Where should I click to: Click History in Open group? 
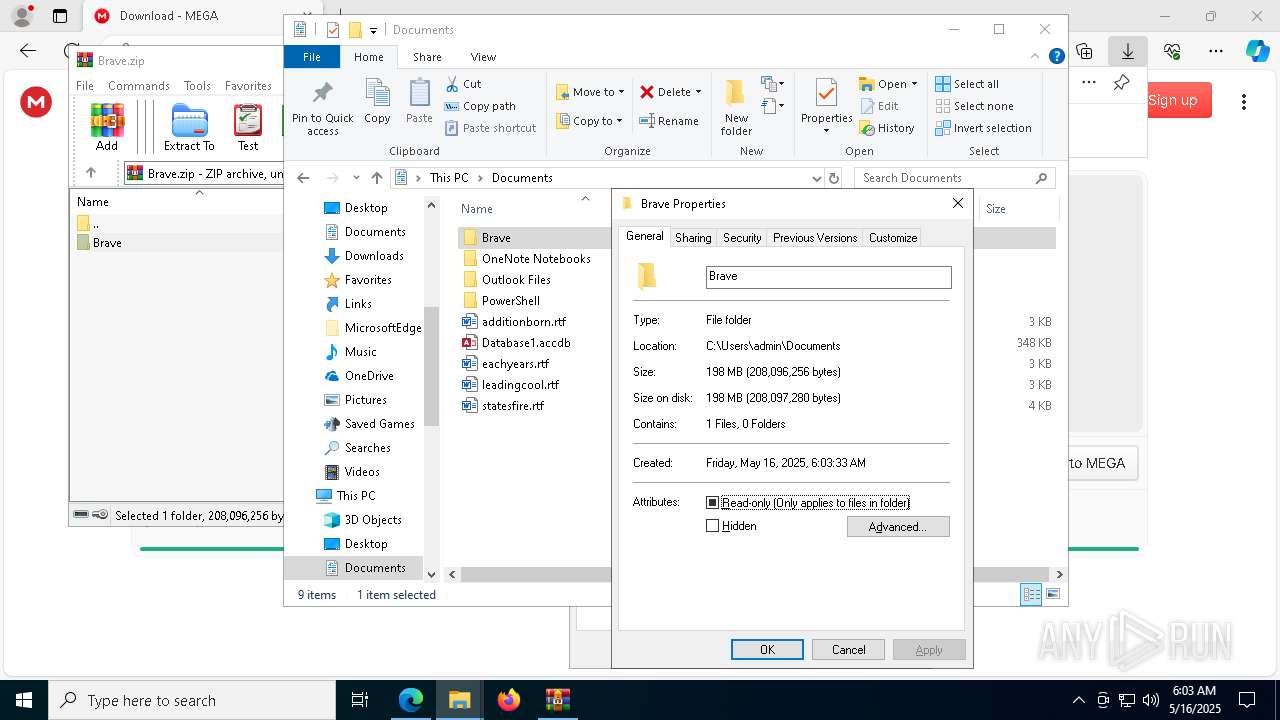pyautogui.click(x=887, y=128)
